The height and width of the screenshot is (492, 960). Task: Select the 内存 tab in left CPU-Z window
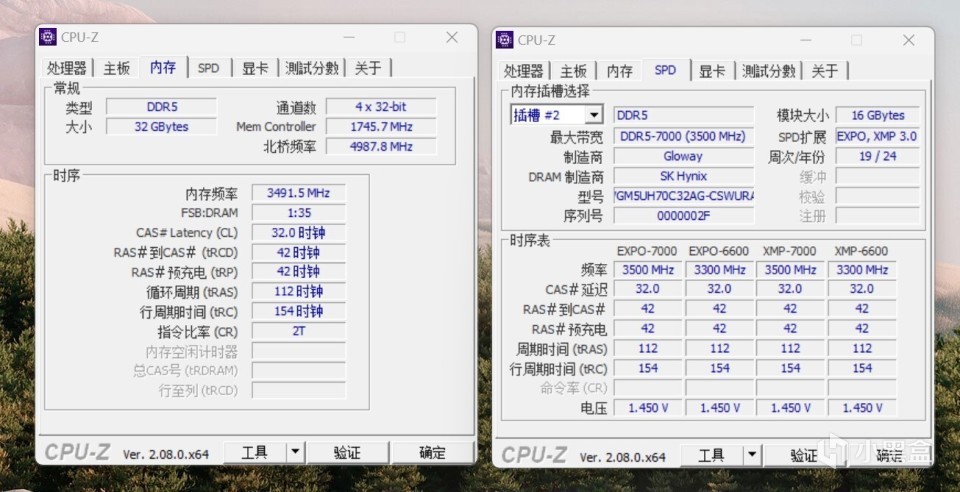point(163,67)
